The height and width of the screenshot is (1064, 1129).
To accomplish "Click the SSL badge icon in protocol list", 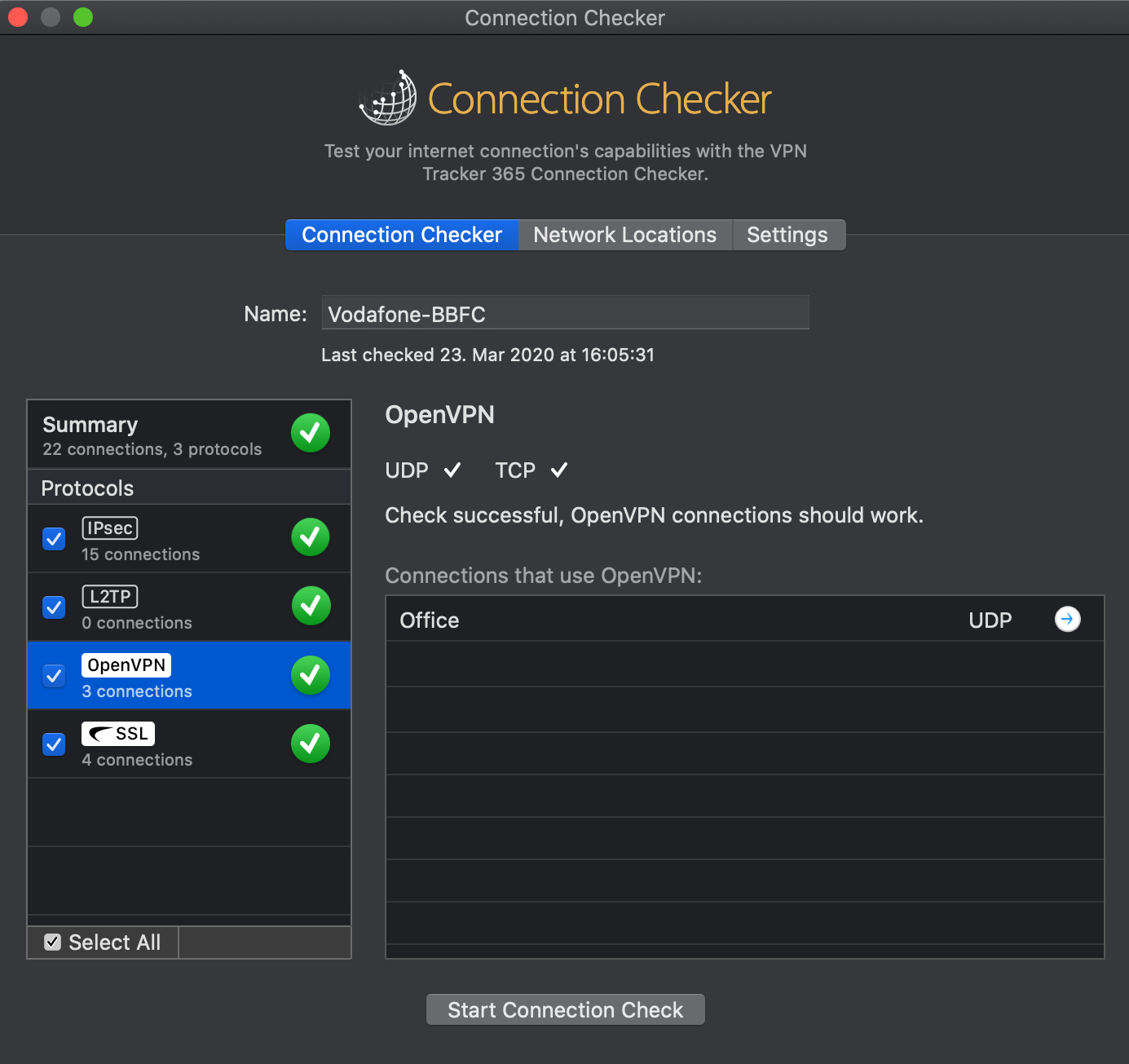I will (117, 733).
